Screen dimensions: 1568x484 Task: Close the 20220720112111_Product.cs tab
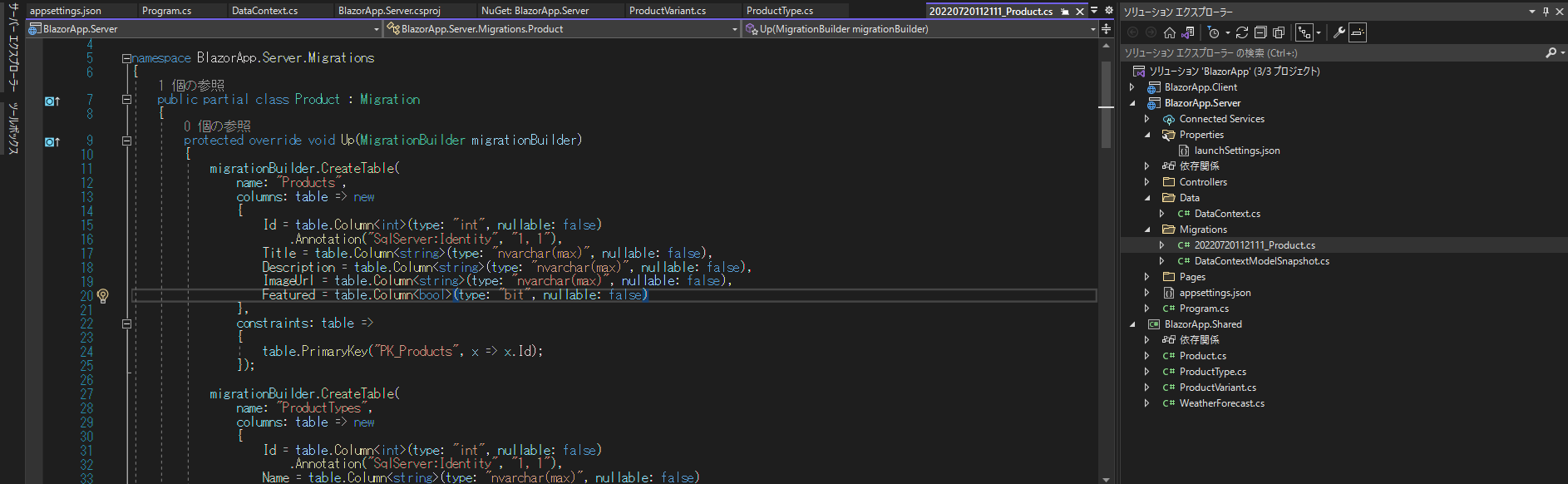[x=1080, y=12]
